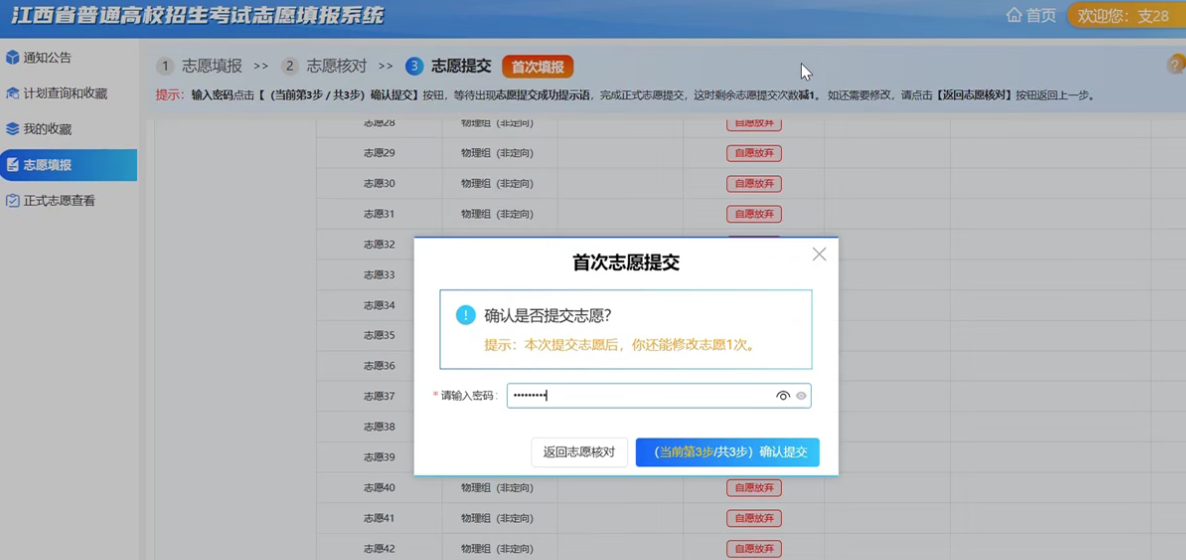This screenshot has width=1186, height=560.
Task: Click the help question mark icon
Action: 1176,65
